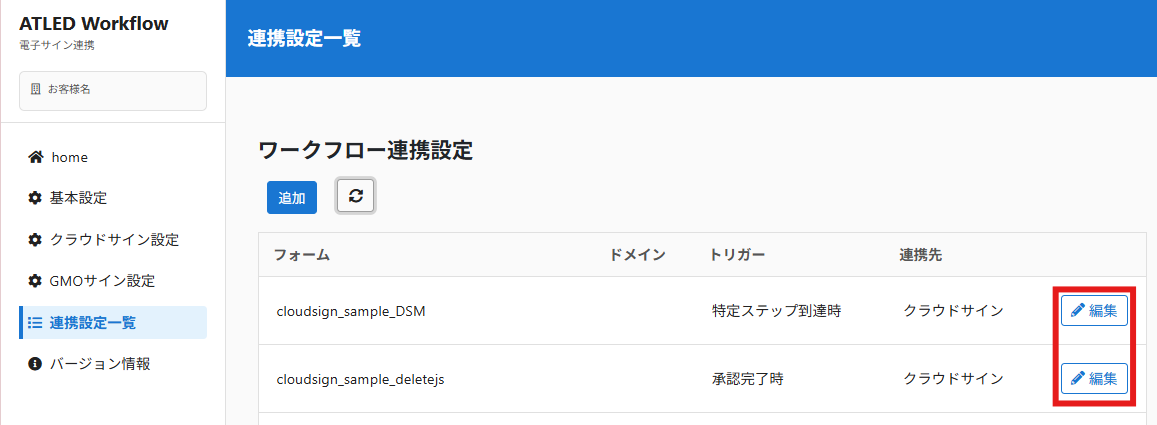Click 編集 for cloudsign_sample_deletejs row
1157x425 pixels.
[1094, 379]
